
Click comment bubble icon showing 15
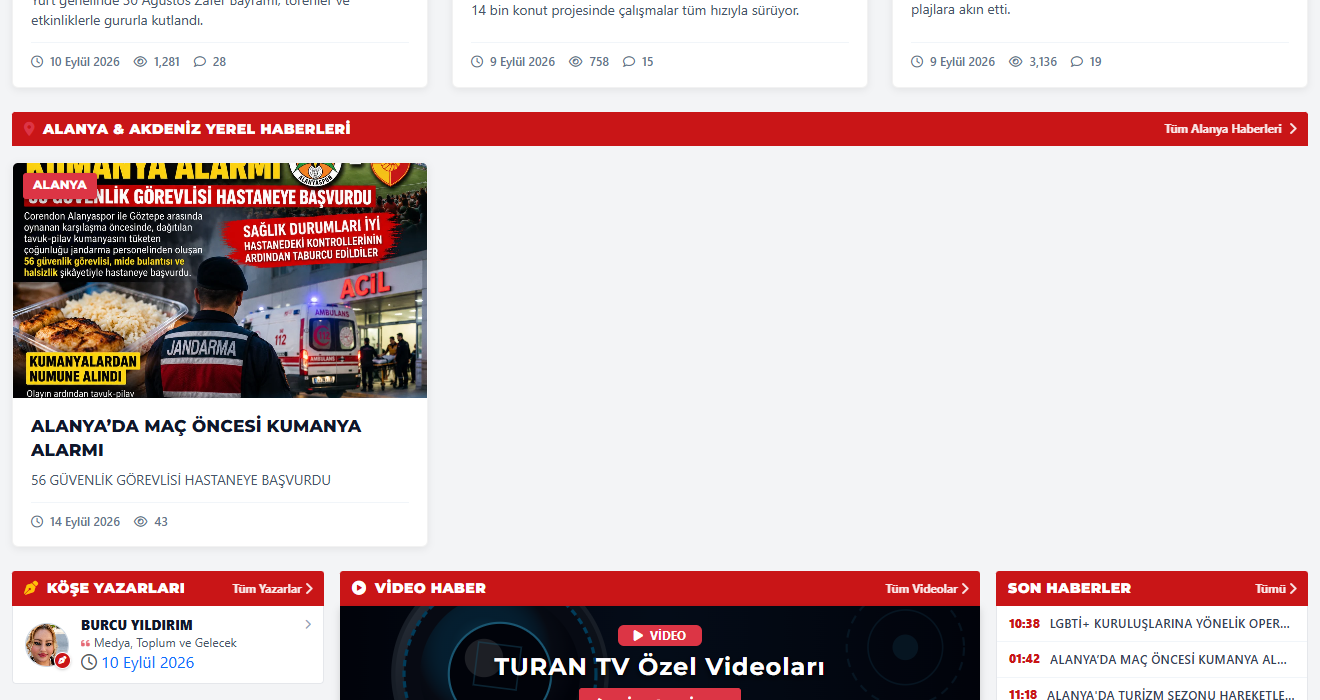pos(629,62)
